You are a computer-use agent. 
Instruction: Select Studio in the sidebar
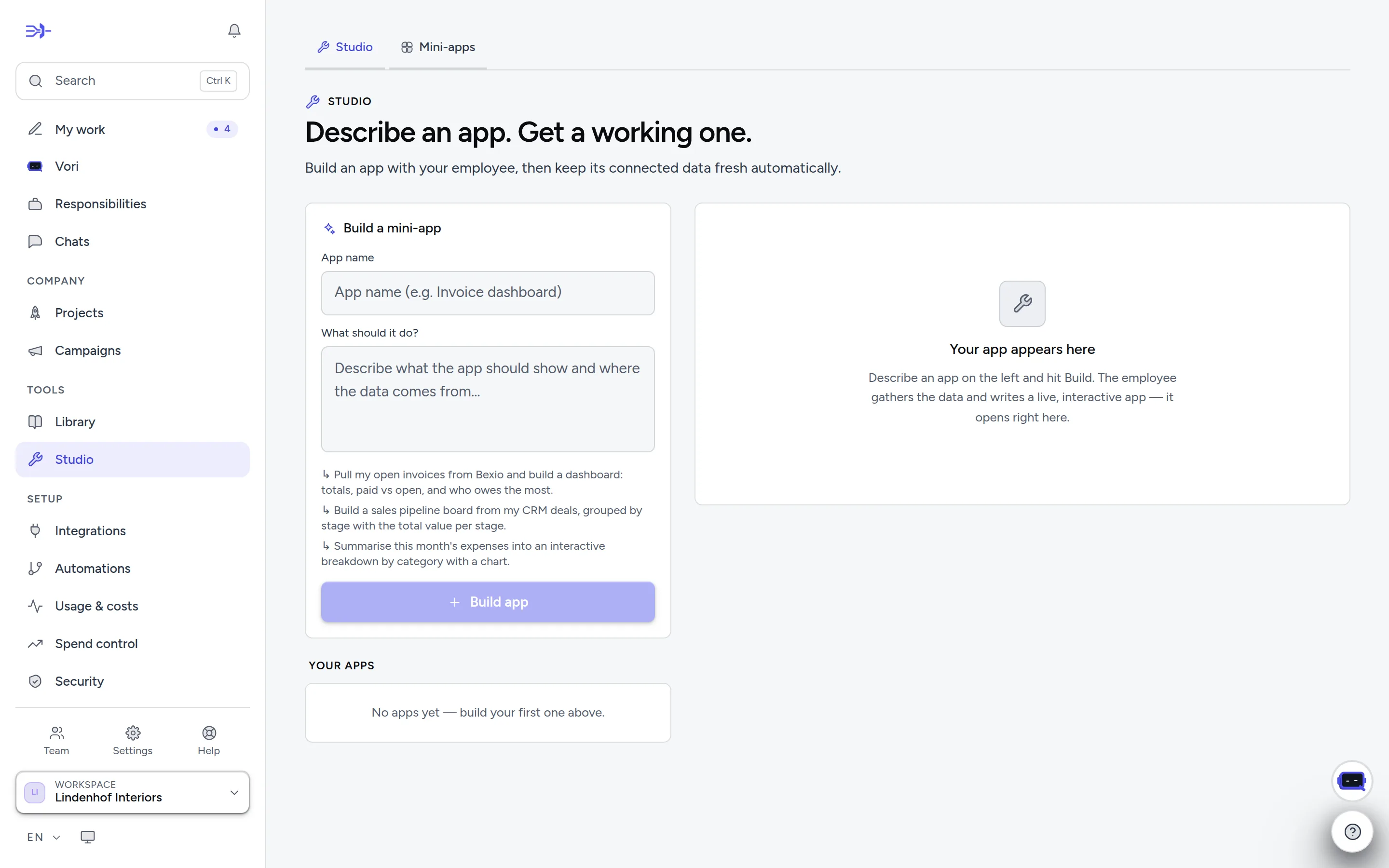(133, 459)
